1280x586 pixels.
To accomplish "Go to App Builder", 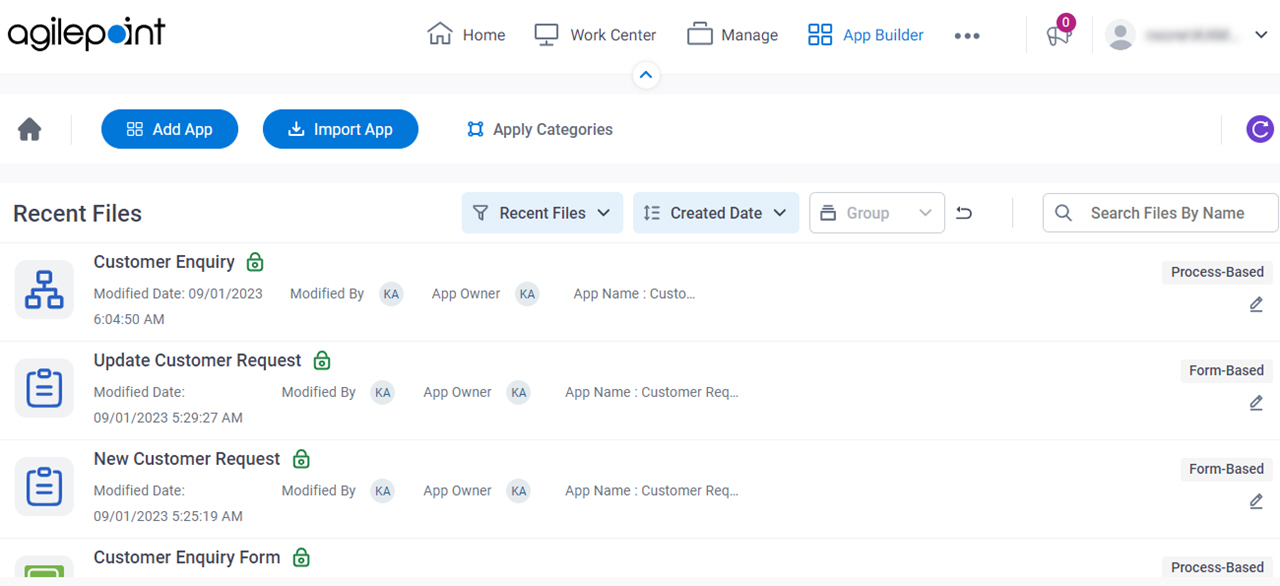I will (x=865, y=35).
